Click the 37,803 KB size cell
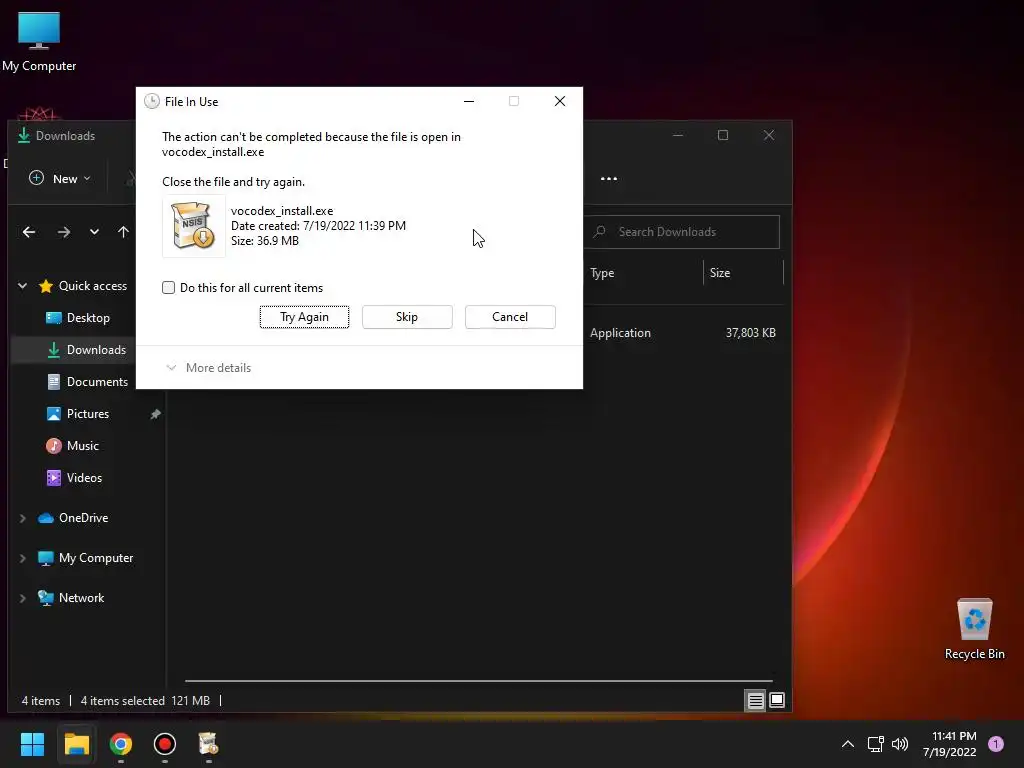 (x=750, y=333)
